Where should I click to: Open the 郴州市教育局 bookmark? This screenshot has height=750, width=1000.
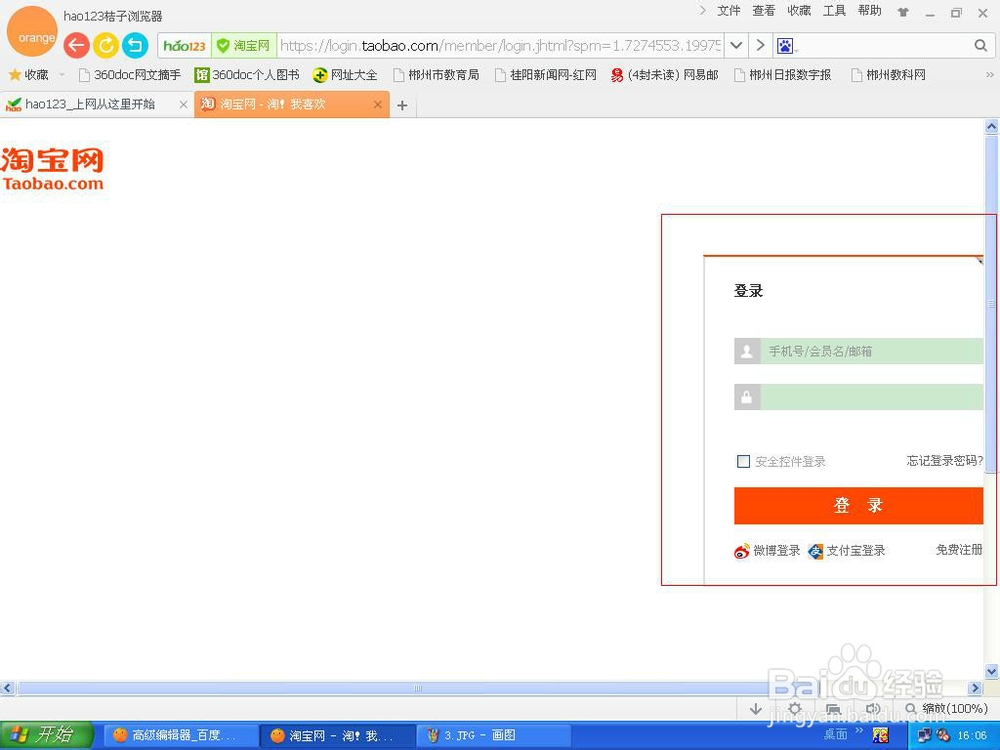[436, 75]
